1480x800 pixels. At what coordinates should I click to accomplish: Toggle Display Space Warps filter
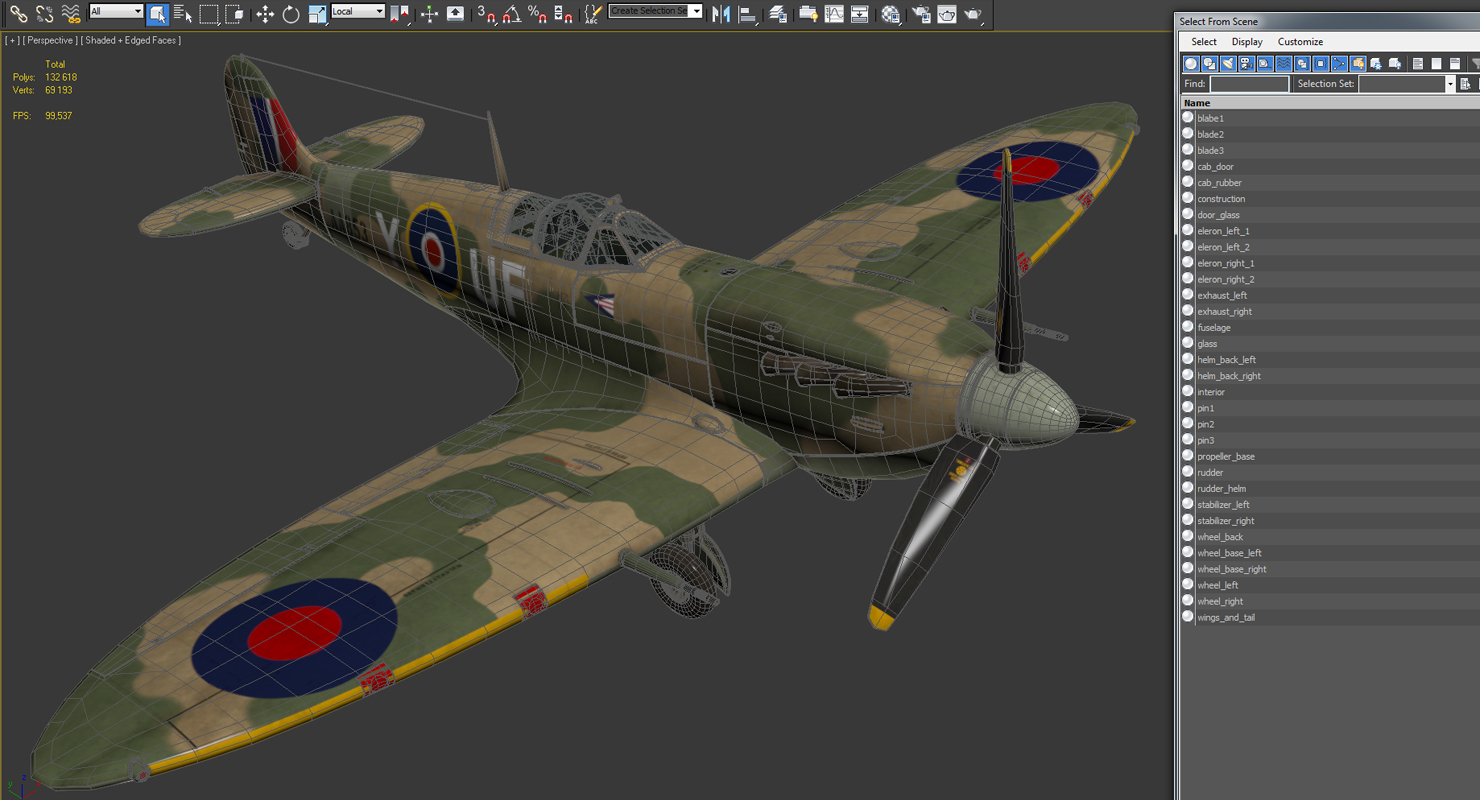coord(1283,63)
